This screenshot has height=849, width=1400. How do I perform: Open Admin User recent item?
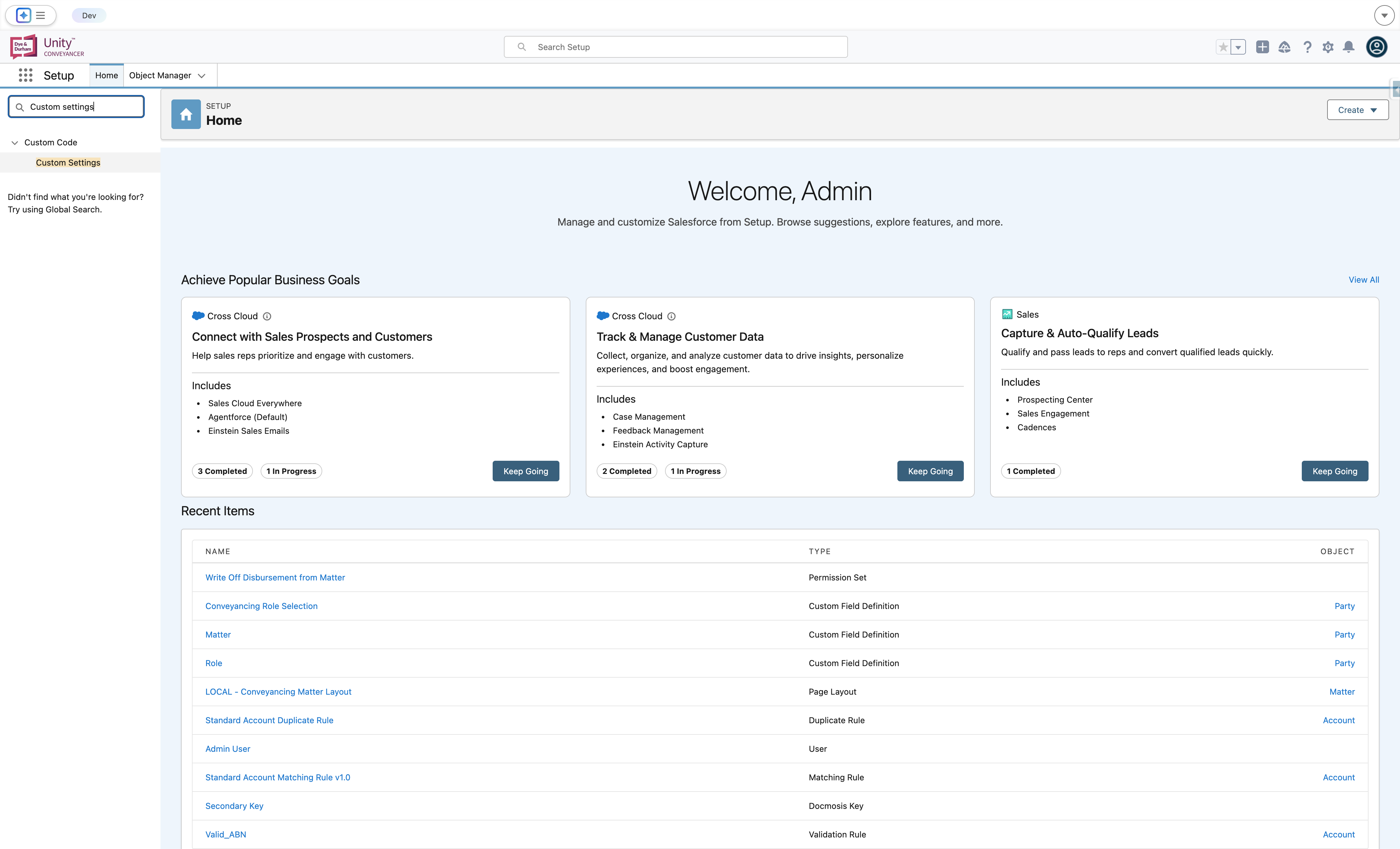coord(228,749)
